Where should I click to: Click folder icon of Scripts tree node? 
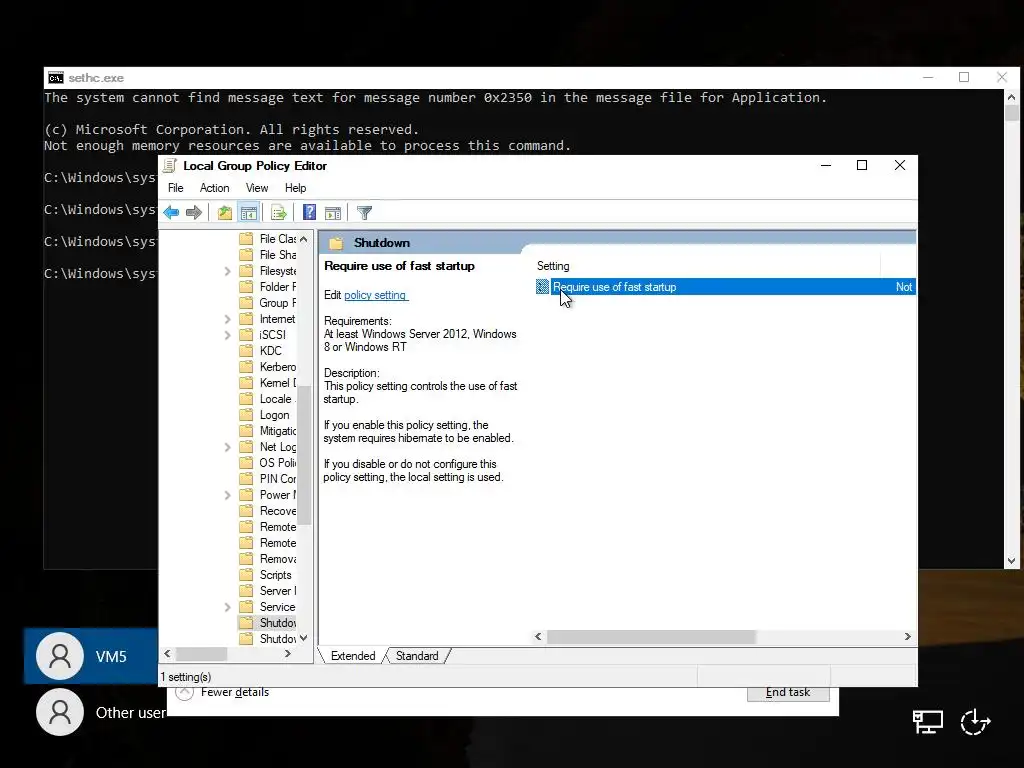point(246,575)
